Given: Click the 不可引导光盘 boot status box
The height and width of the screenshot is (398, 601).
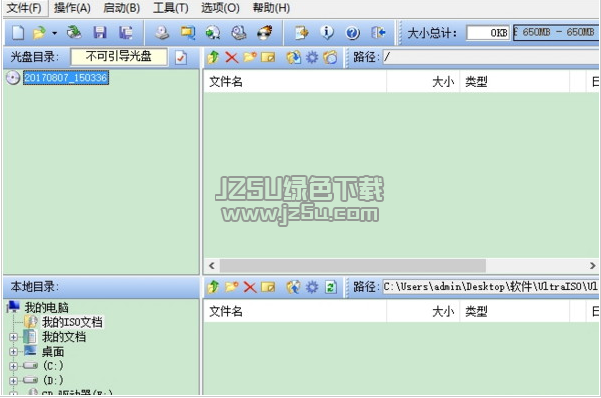Looking at the screenshot, I should point(119,57).
